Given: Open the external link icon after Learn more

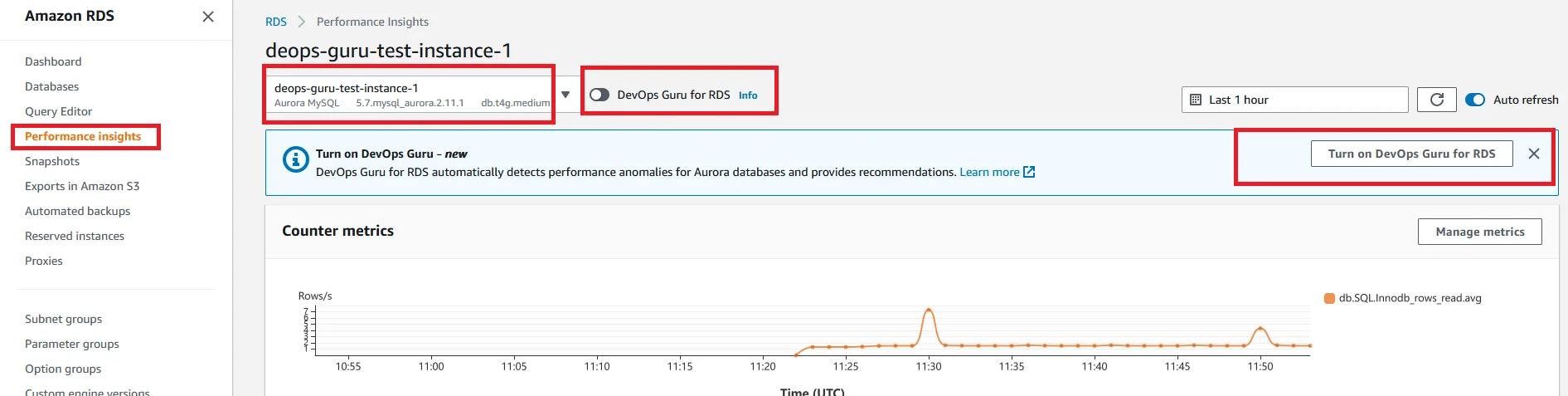Looking at the screenshot, I should [x=1029, y=172].
